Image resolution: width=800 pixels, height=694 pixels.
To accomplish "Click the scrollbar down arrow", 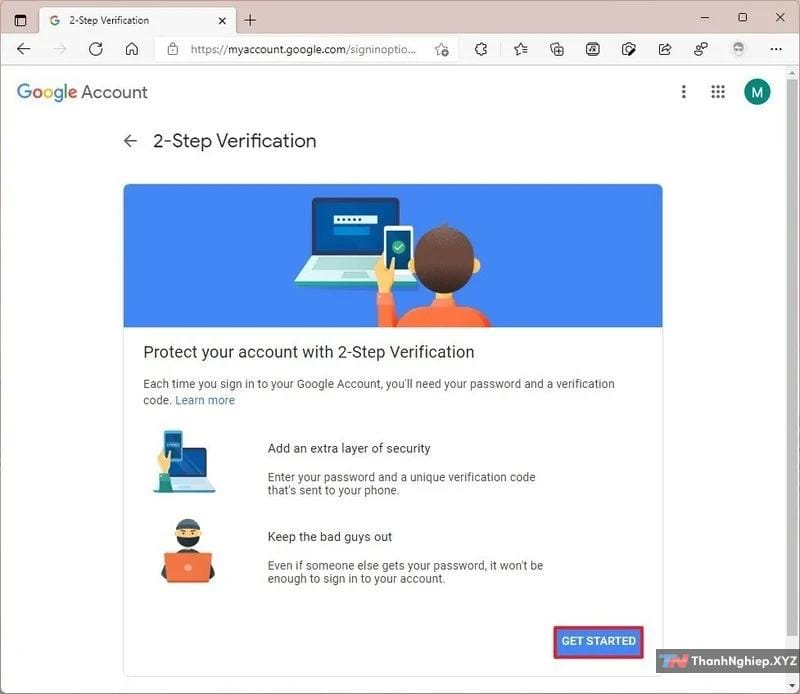I will tap(792, 685).
